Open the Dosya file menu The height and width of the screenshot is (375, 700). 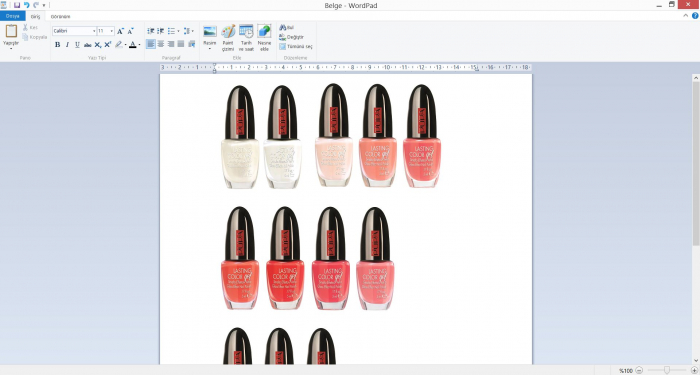12,17
